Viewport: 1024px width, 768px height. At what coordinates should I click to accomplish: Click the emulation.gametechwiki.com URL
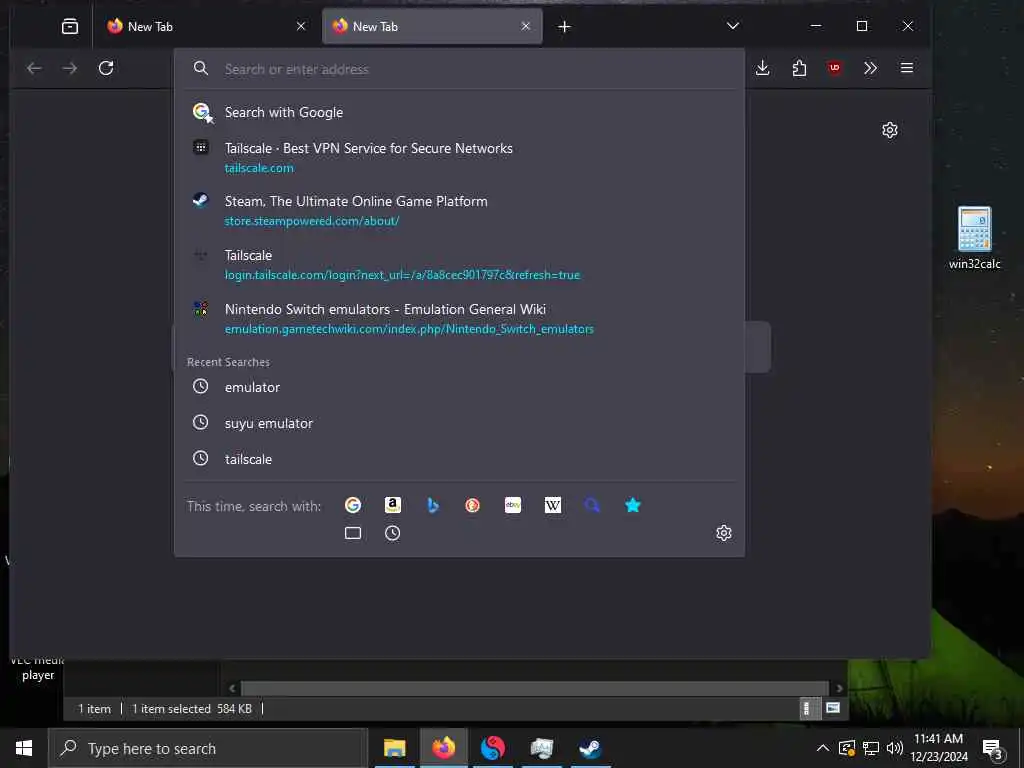click(x=409, y=329)
